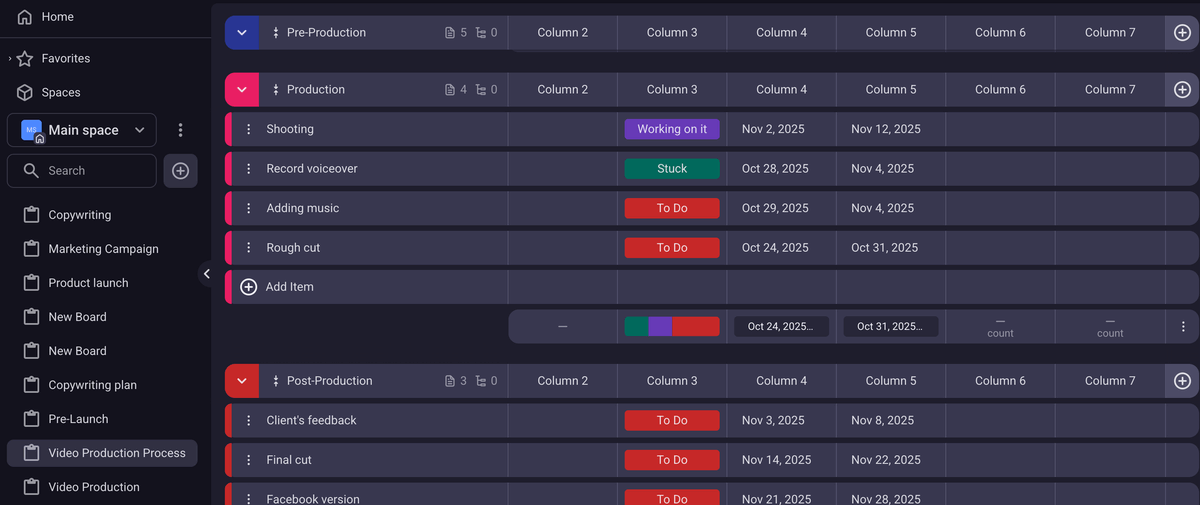Click Production subitem count icon
1200x505 pixels.
[481, 90]
